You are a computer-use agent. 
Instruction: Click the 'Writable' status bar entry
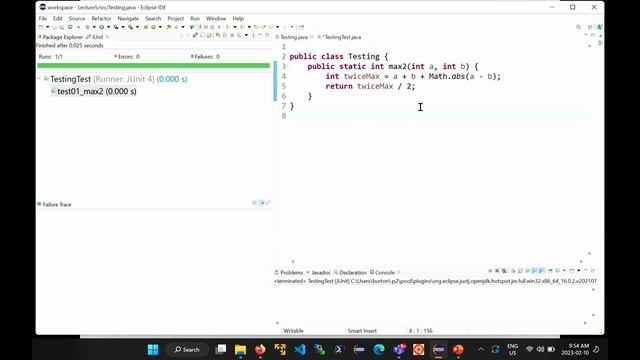(x=293, y=331)
